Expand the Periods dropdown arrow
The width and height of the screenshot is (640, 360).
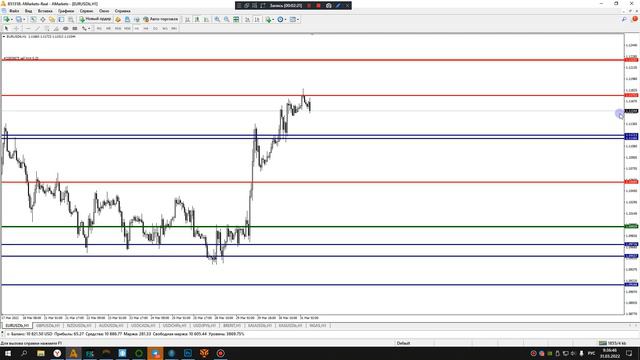(285, 19)
